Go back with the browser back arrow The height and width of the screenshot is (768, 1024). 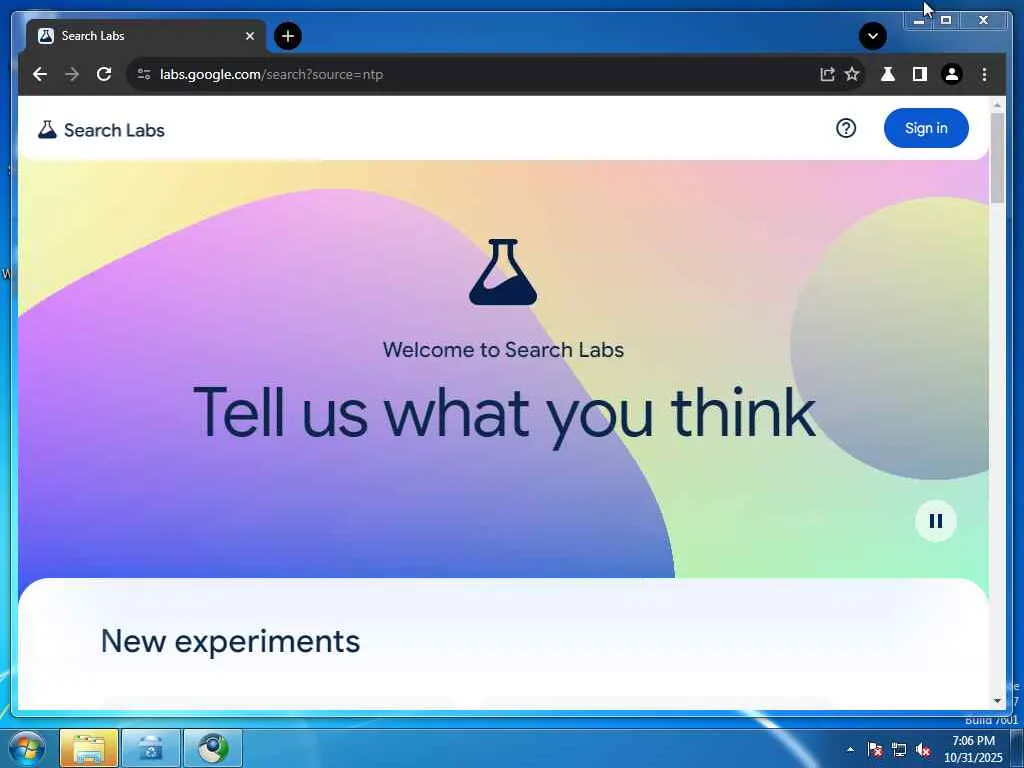(x=40, y=74)
